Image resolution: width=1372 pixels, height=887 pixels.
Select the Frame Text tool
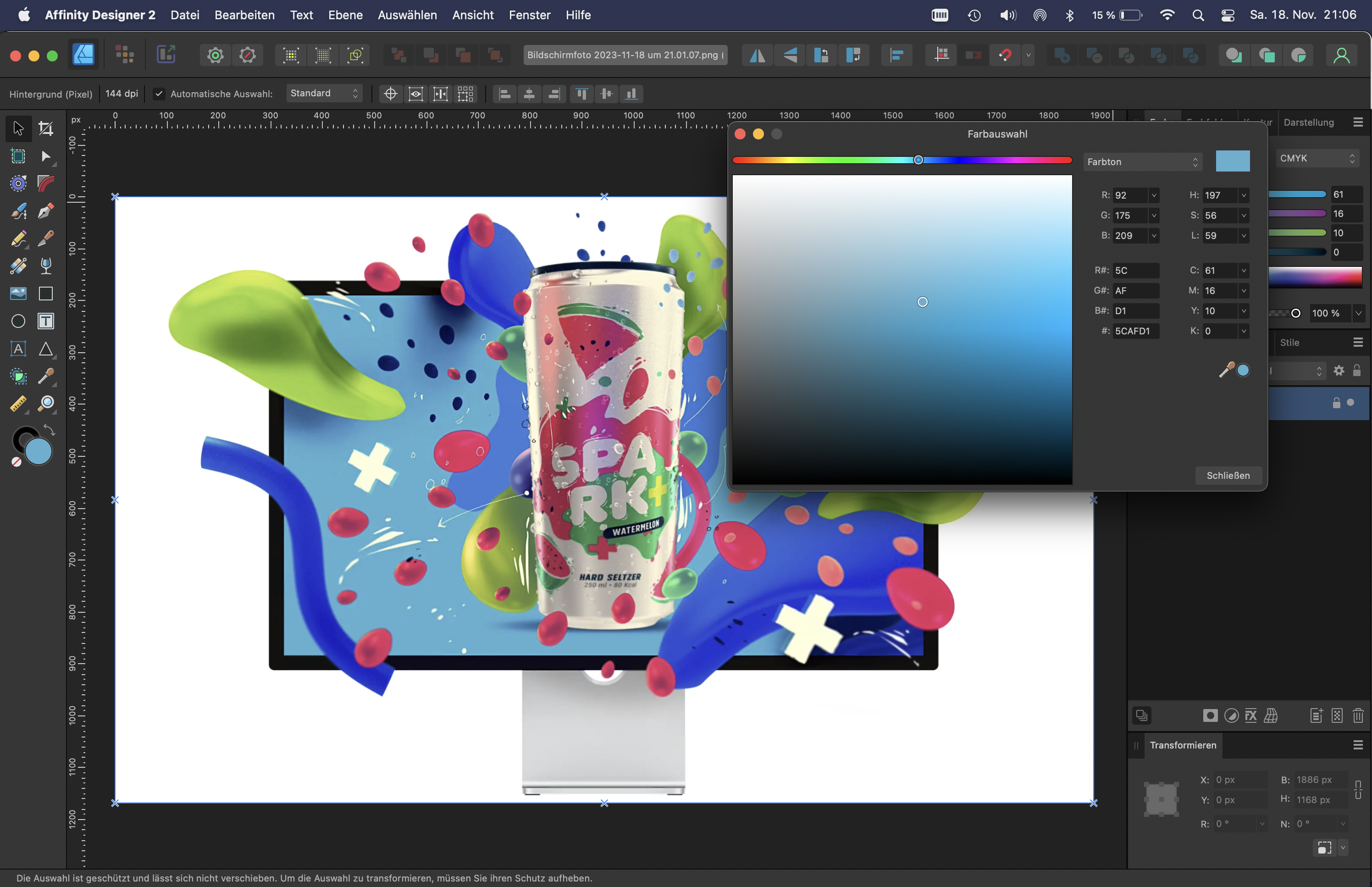[x=46, y=321]
